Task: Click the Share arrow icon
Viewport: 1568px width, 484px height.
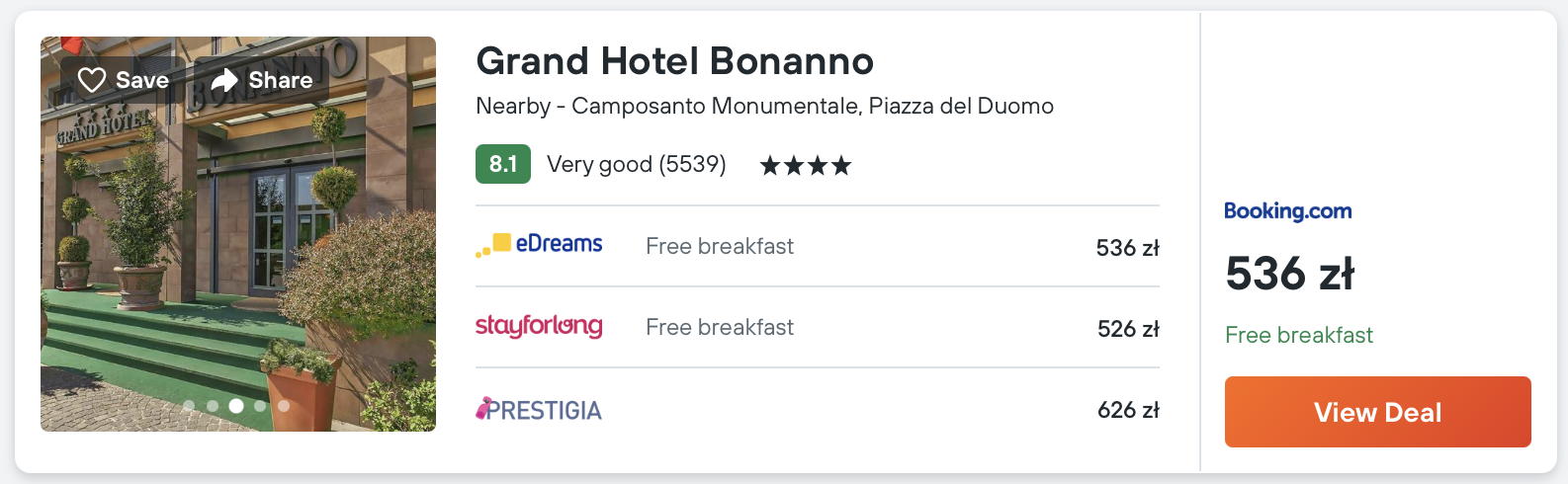Action: click(x=225, y=80)
